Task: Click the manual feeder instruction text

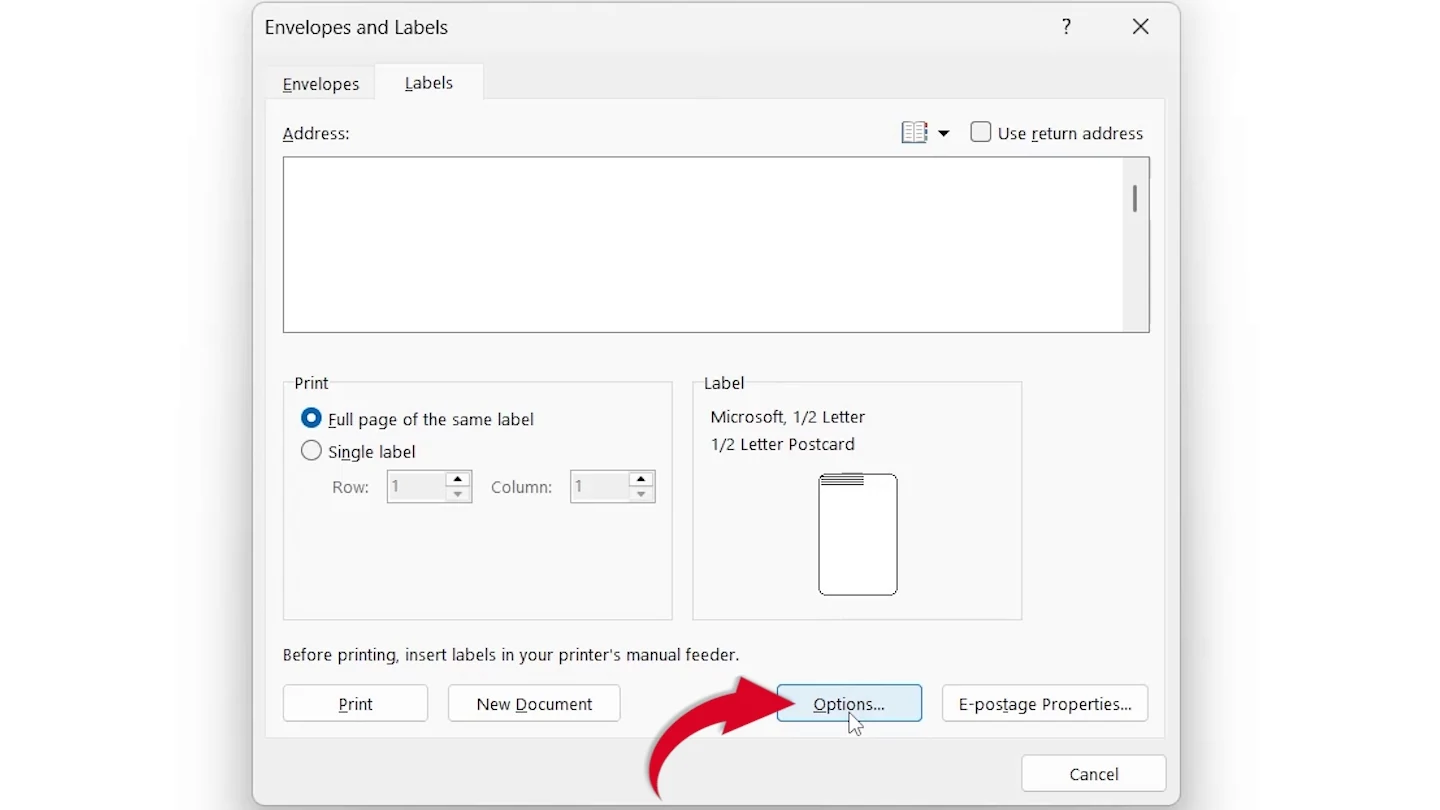Action: 511,655
